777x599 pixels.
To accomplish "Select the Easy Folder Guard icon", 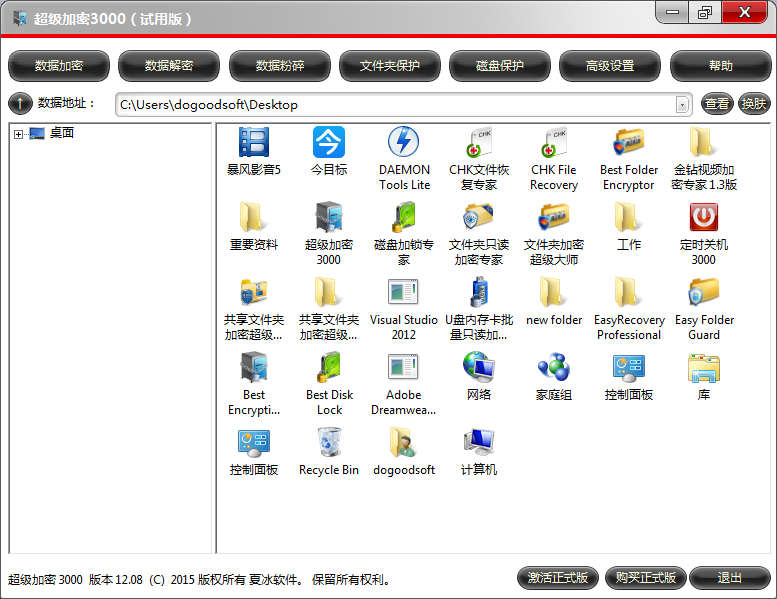I will [704, 292].
